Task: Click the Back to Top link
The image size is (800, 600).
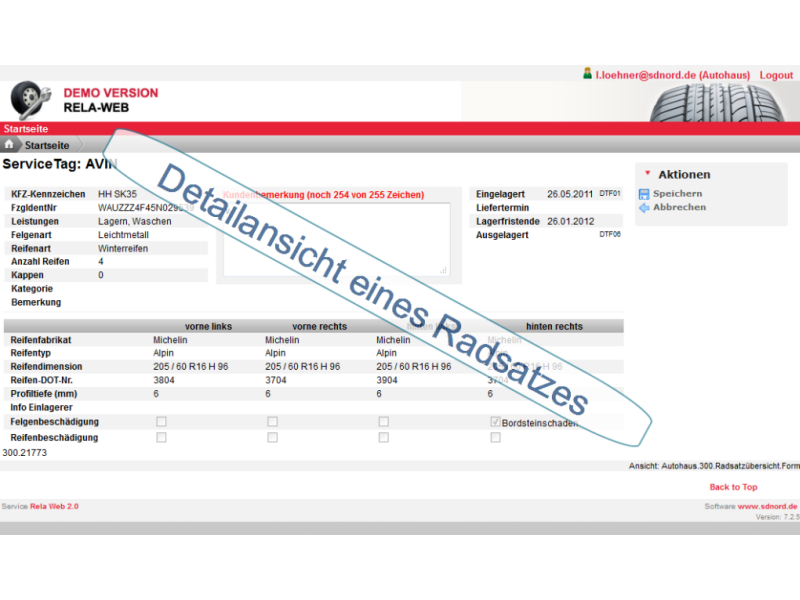Action: (733, 487)
